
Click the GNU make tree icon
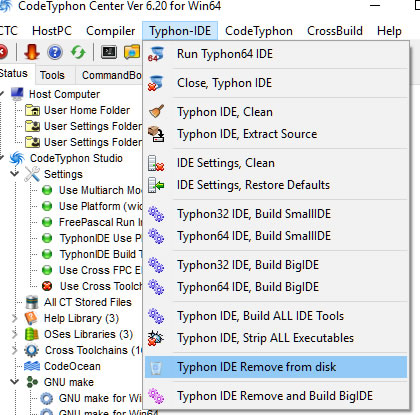pos(32,382)
